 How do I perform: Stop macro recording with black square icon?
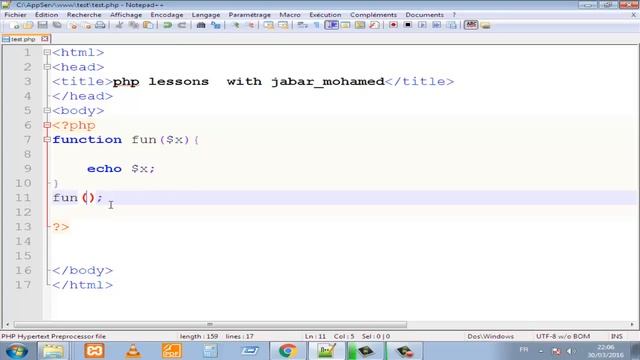(x=407, y=25)
